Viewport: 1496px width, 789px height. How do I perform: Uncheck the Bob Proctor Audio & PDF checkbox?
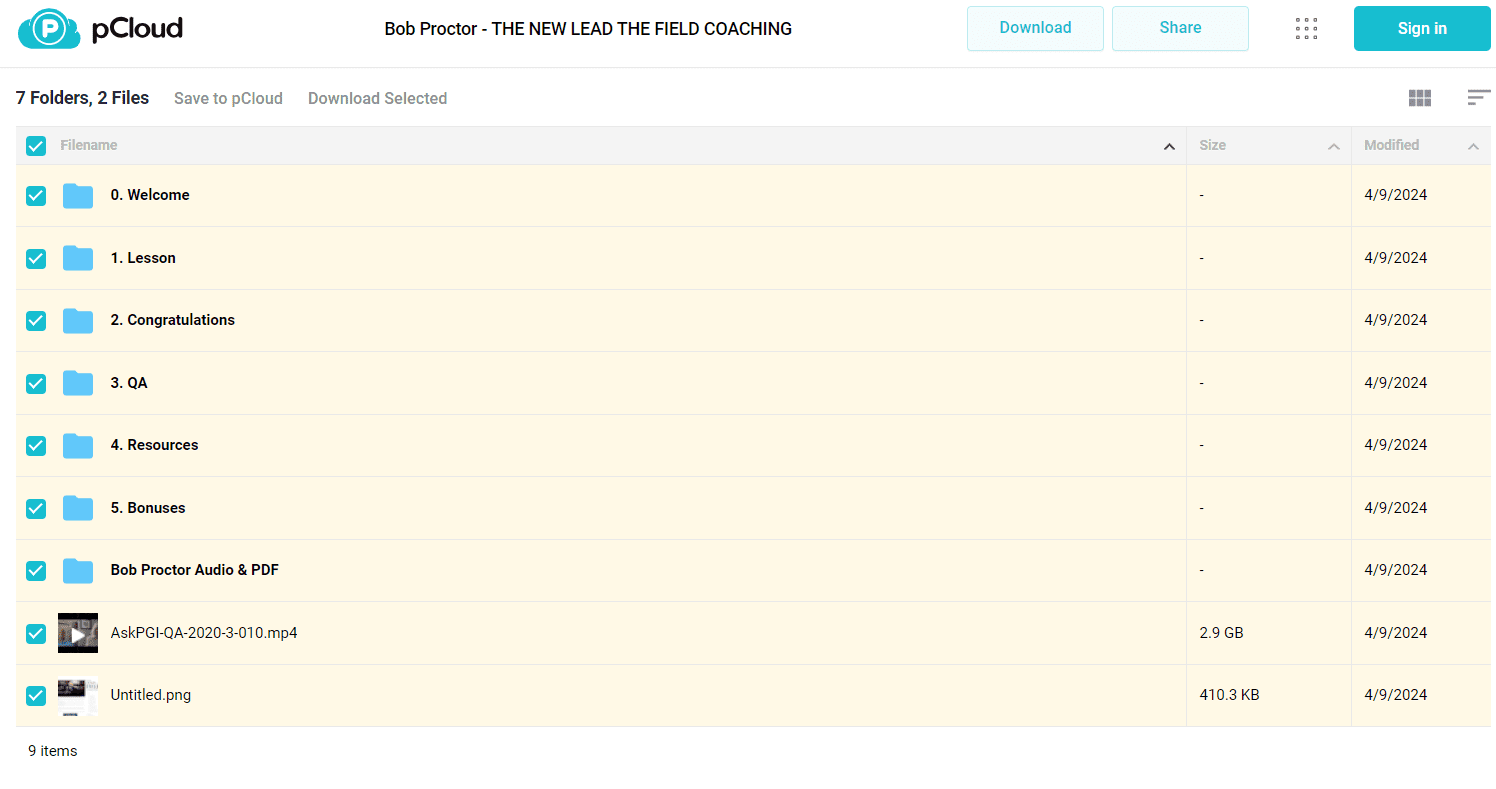click(36, 571)
